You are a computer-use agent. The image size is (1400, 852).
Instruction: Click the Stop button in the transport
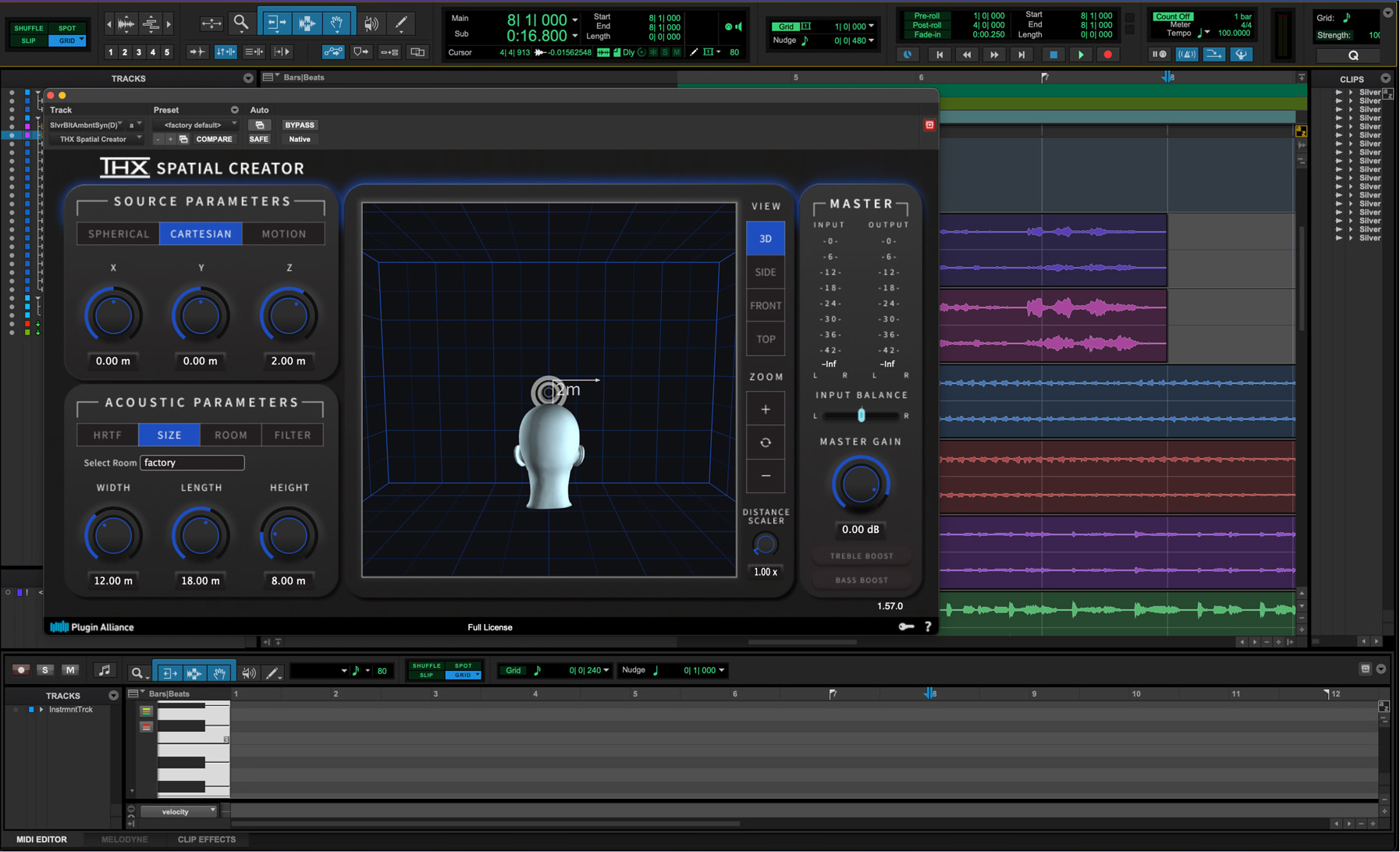click(x=1053, y=55)
